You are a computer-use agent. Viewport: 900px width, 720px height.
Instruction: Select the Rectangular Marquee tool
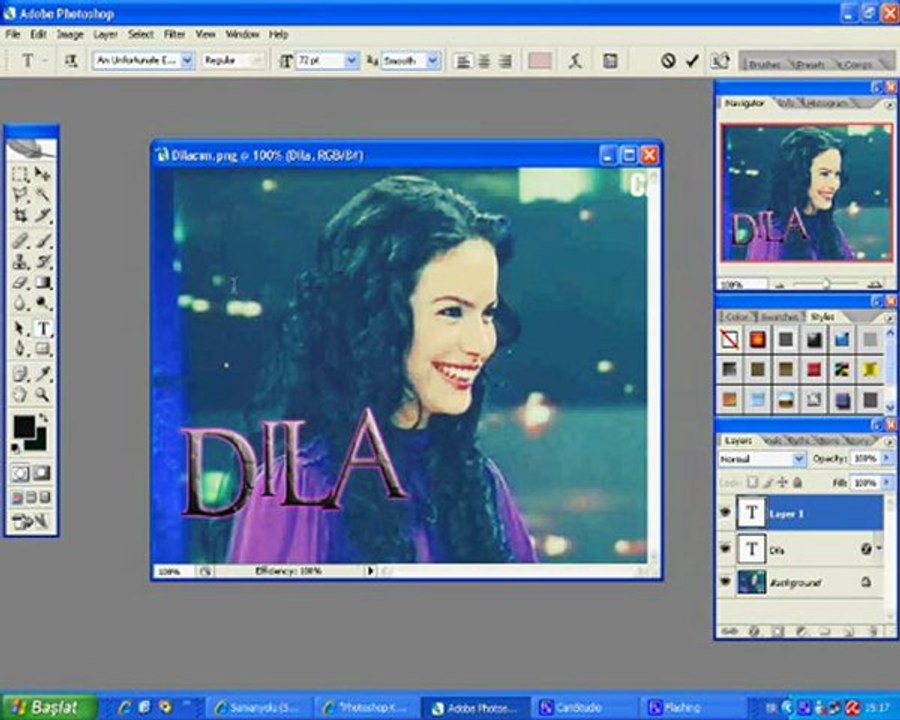click(20, 174)
